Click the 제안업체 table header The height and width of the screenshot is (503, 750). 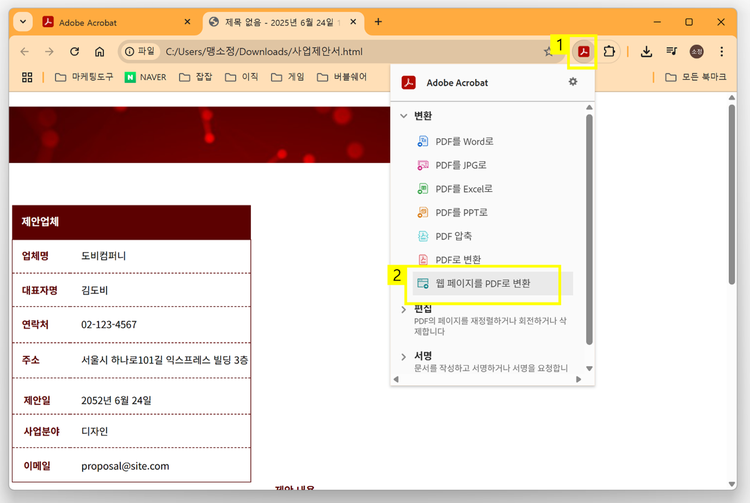coord(132,222)
